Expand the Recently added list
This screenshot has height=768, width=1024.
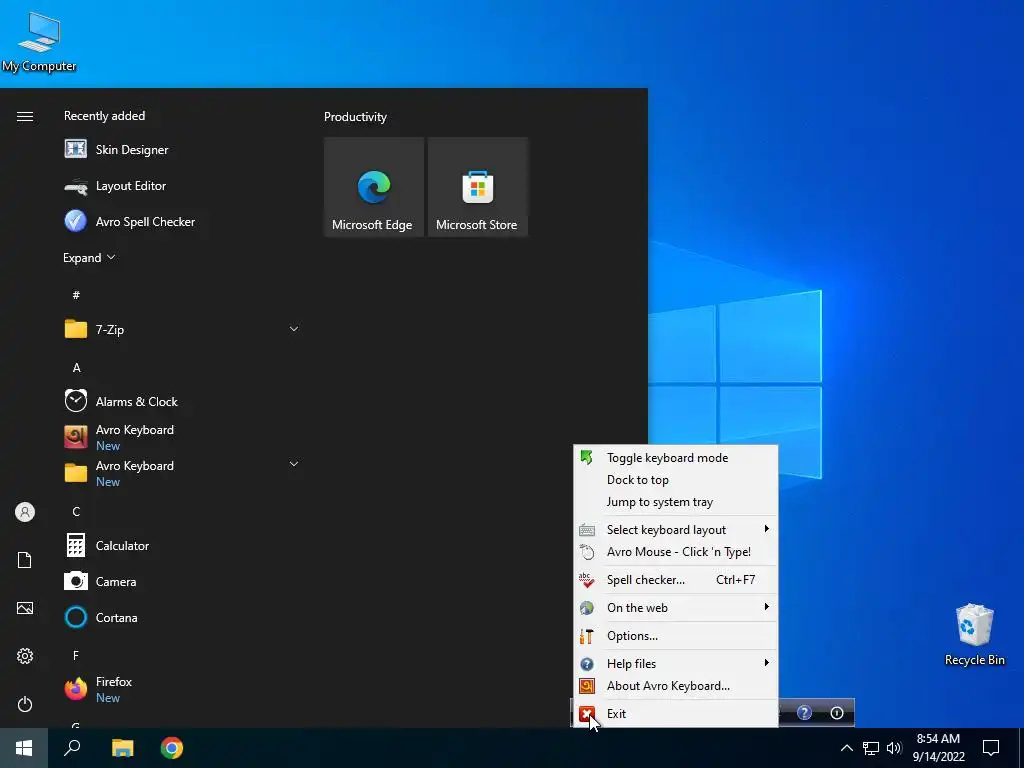[89, 258]
